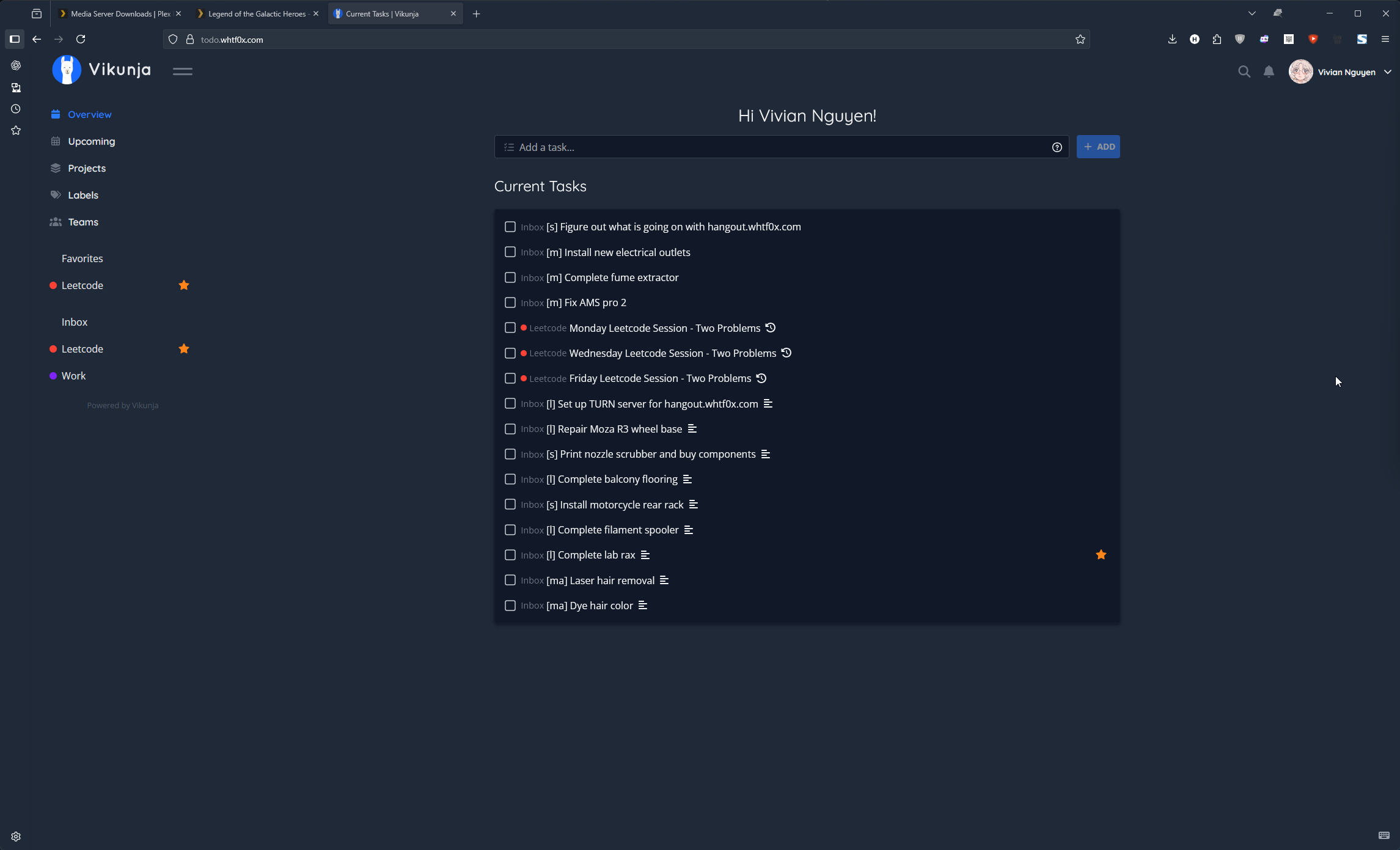Mark Fix AMS pro 2 as done
Screen dimensions: 1400x850
pyautogui.click(x=510, y=303)
